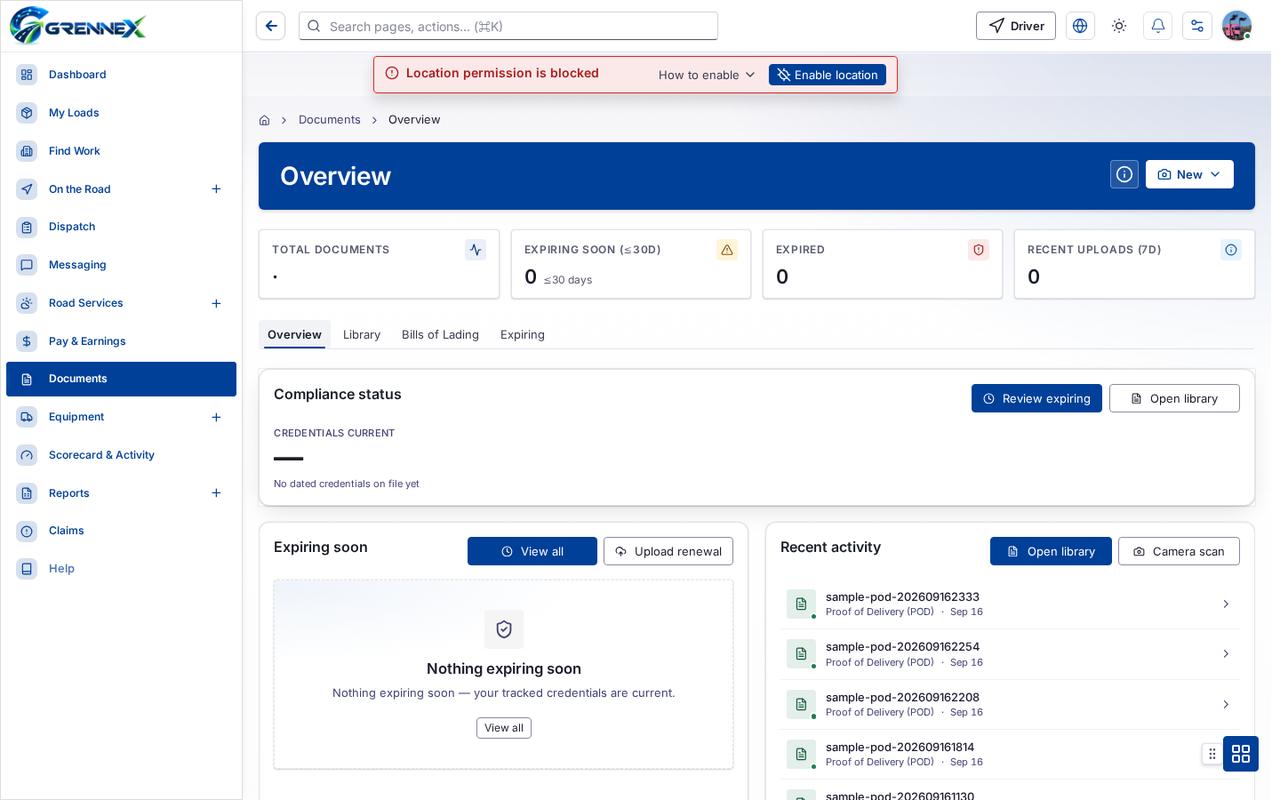The image size is (1280, 800).
Task: Expand the On the Road submenu
Action: tap(216, 189)
